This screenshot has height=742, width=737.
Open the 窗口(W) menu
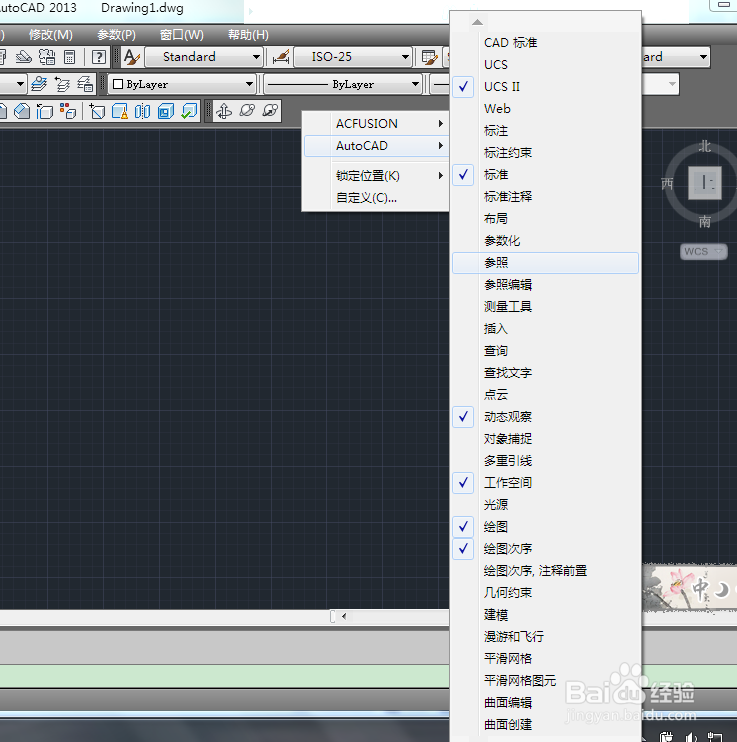point(182,35)
